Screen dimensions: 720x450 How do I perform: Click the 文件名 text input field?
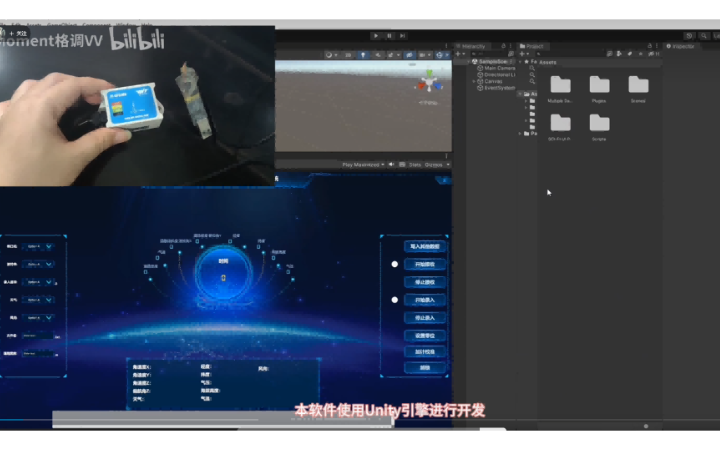[38, 336]
